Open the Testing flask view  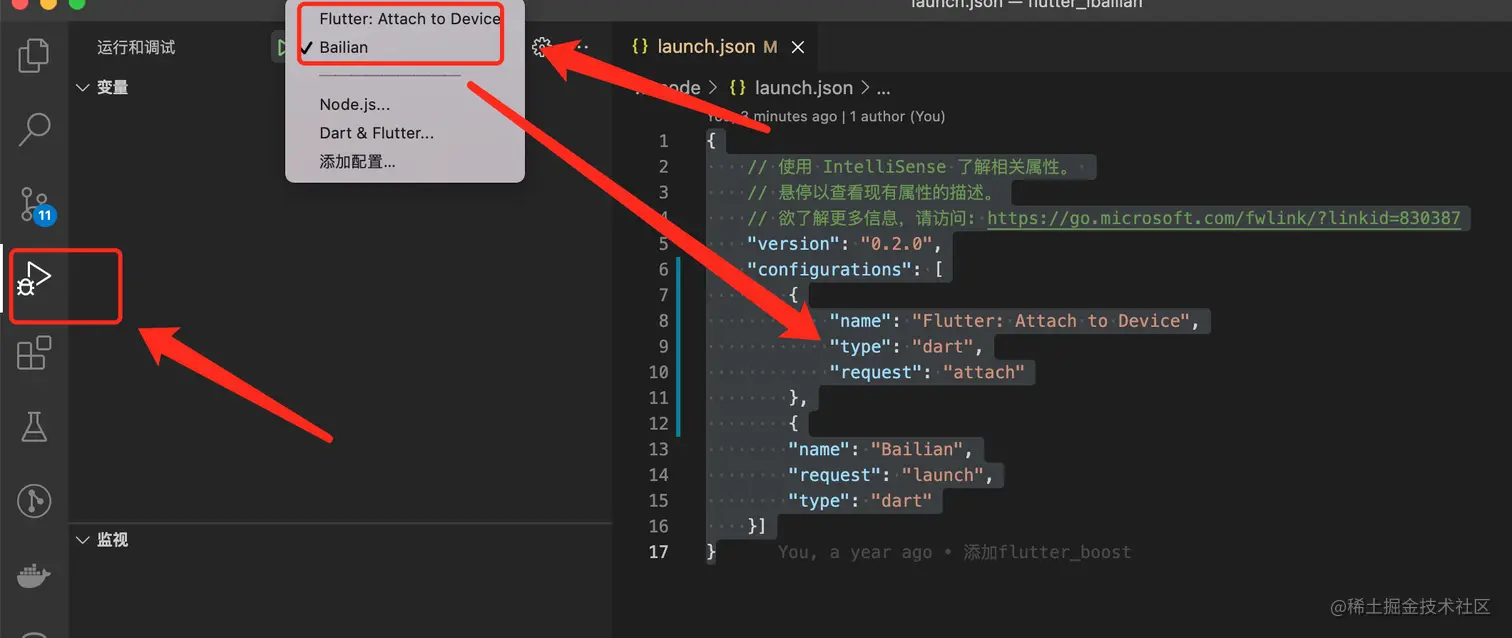(x=34, y=427)
